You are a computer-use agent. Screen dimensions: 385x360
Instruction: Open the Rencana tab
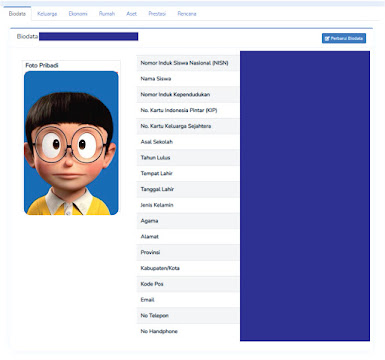[187, 14]
